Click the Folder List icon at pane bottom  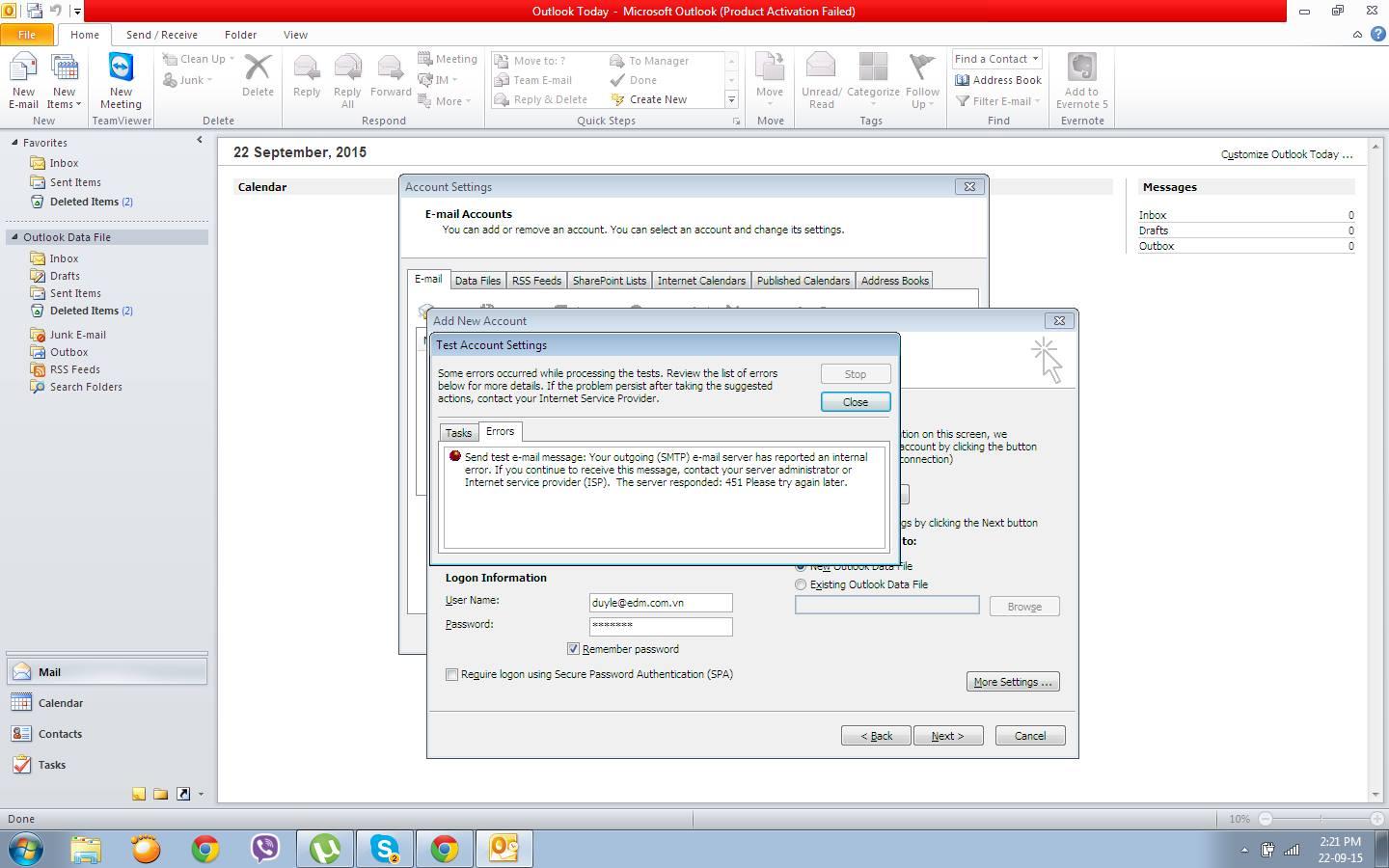(x=160, y=794)
